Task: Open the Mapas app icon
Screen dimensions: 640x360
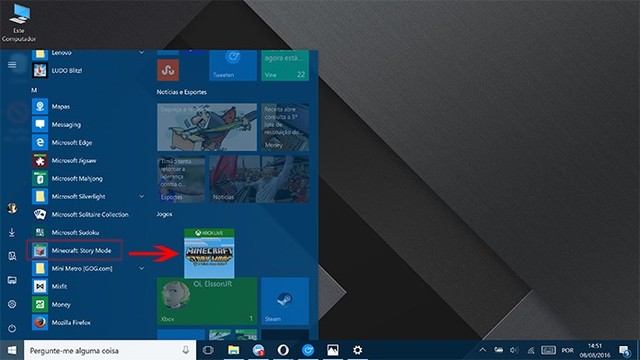Action: (x=40, y=107)
